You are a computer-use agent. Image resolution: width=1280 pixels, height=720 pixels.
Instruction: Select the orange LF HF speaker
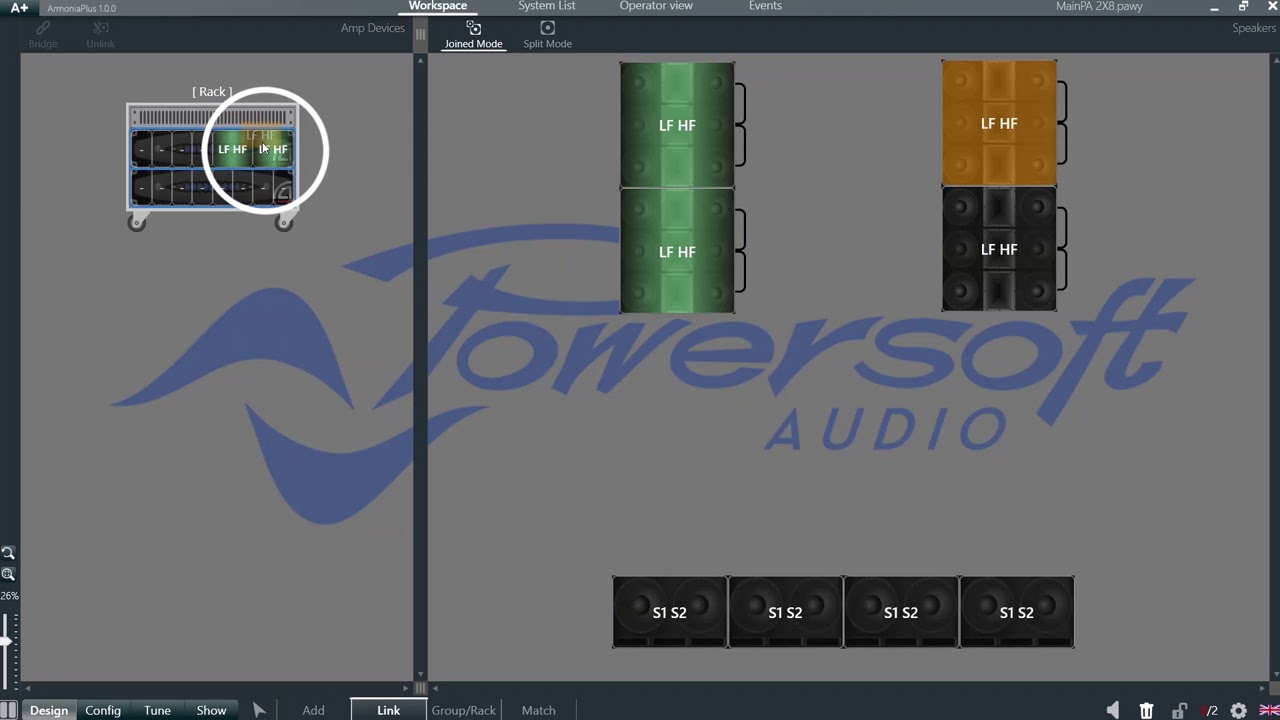pos(999,123)
